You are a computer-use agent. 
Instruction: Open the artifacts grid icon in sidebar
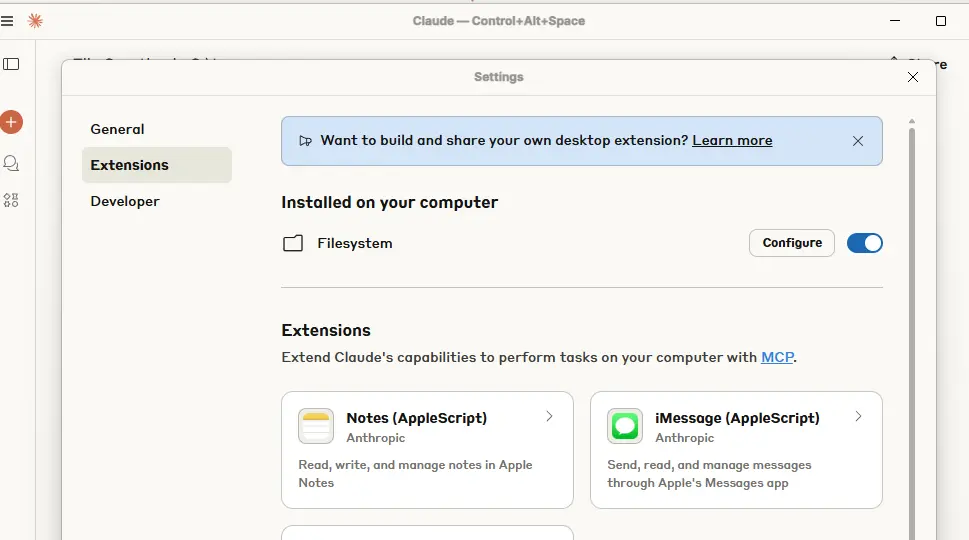pyautogui.click(x=11, y=200)
